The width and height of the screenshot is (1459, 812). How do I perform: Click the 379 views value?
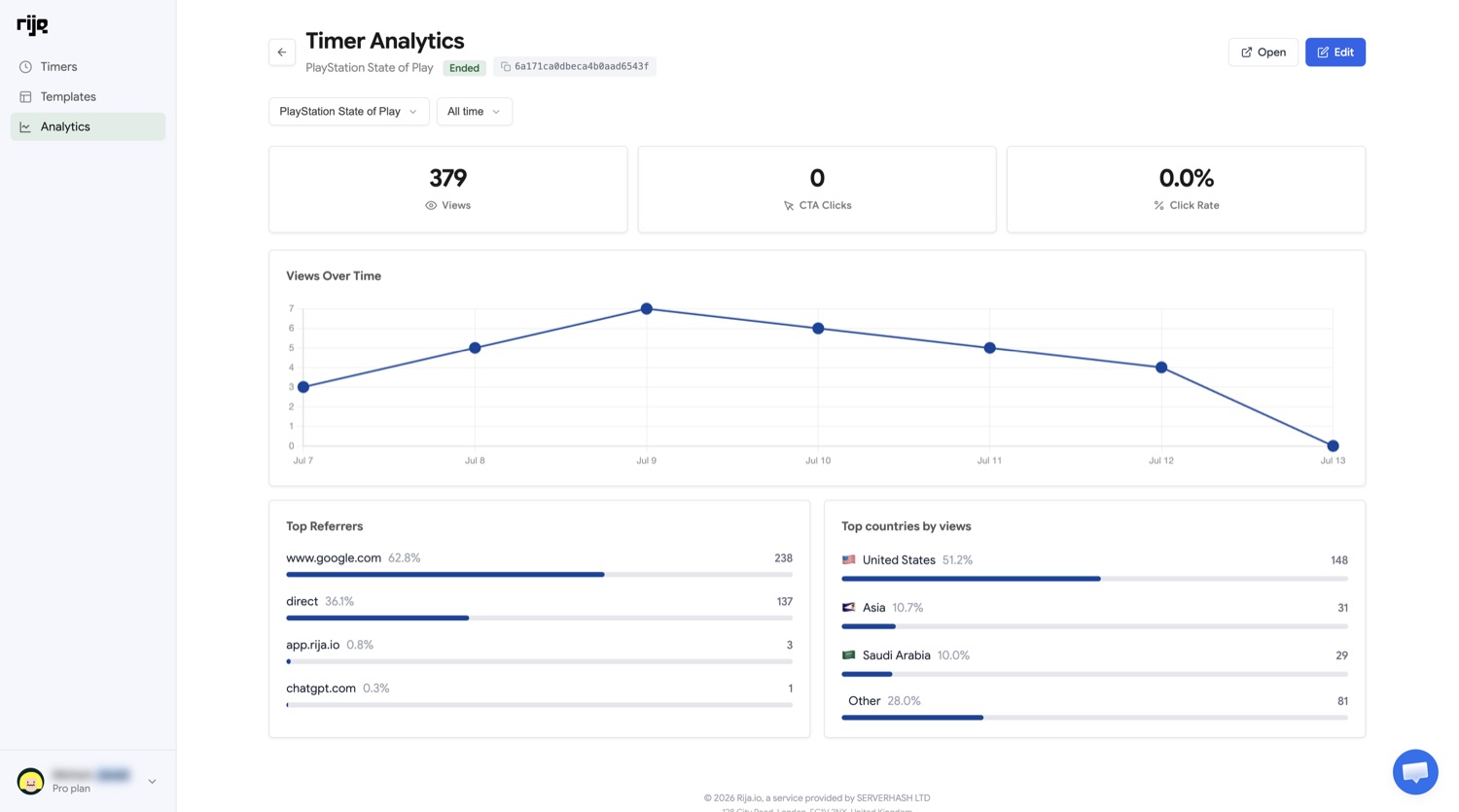447,178
